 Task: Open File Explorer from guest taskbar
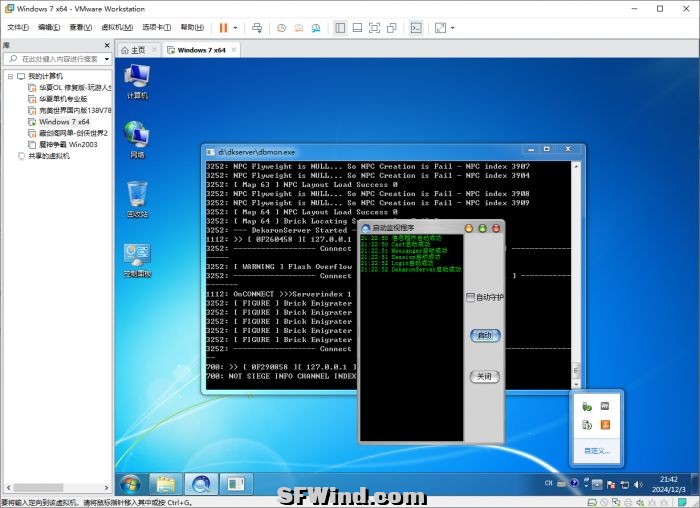(166, 484)
